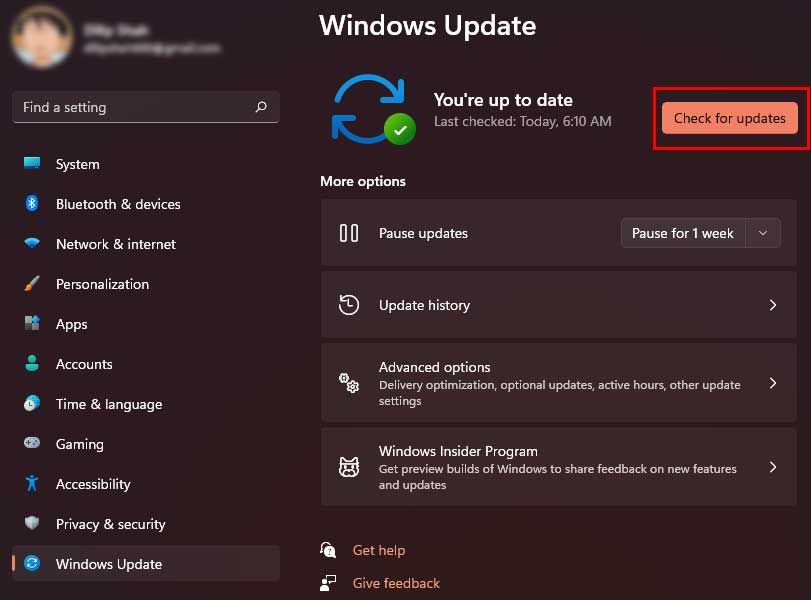Click the Give feedback icon
The image size is (811, 600).
pyautogui.click(x=328, y=583)
